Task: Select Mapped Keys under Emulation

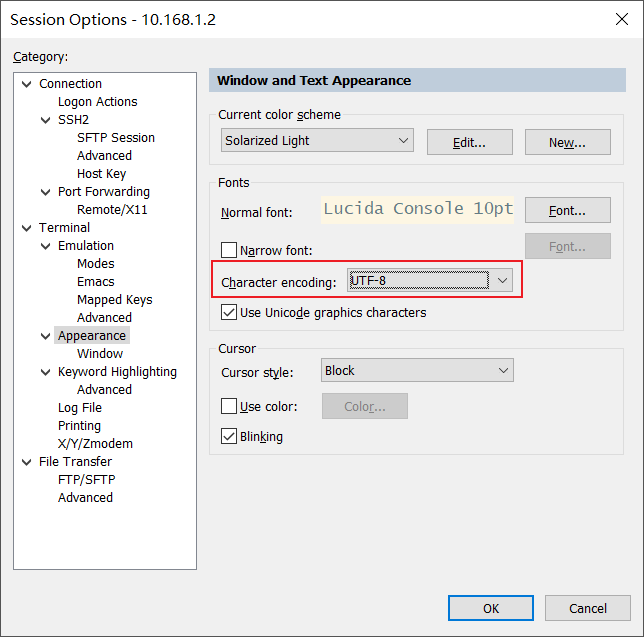Action: [114, 300]
